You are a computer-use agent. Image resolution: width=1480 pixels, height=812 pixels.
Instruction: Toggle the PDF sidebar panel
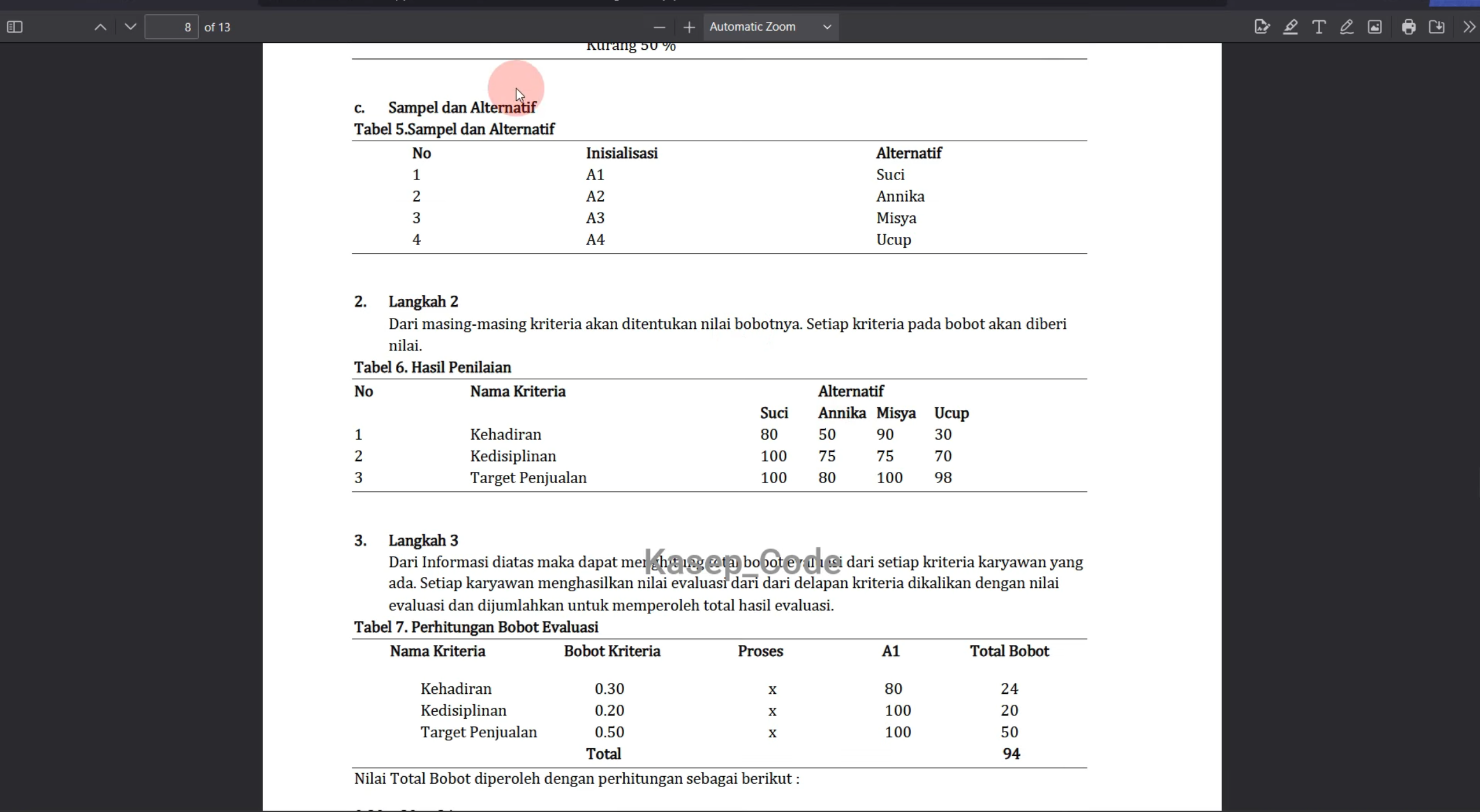click(x=14, y=27)
